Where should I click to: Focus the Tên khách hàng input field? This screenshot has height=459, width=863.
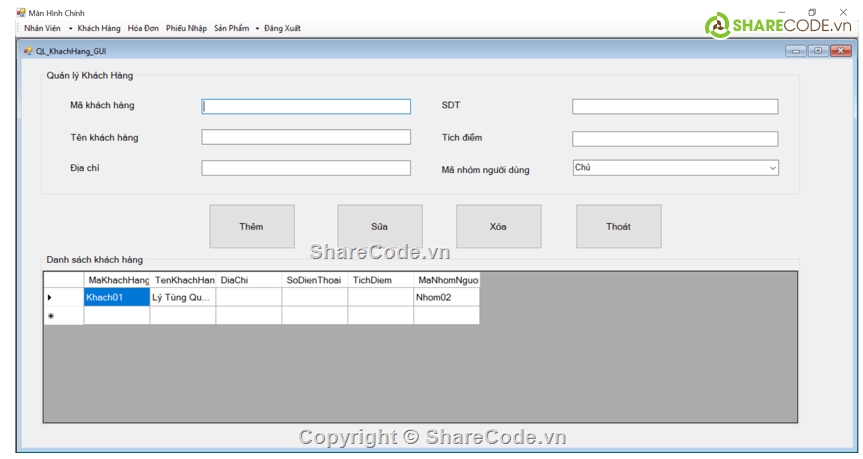point(306,137)
